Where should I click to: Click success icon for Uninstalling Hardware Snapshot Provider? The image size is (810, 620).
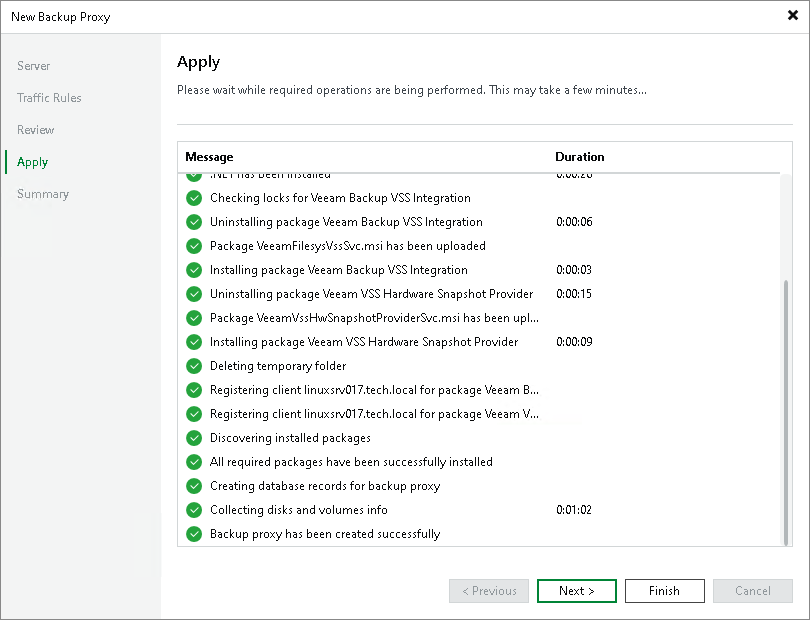[194, 294]
